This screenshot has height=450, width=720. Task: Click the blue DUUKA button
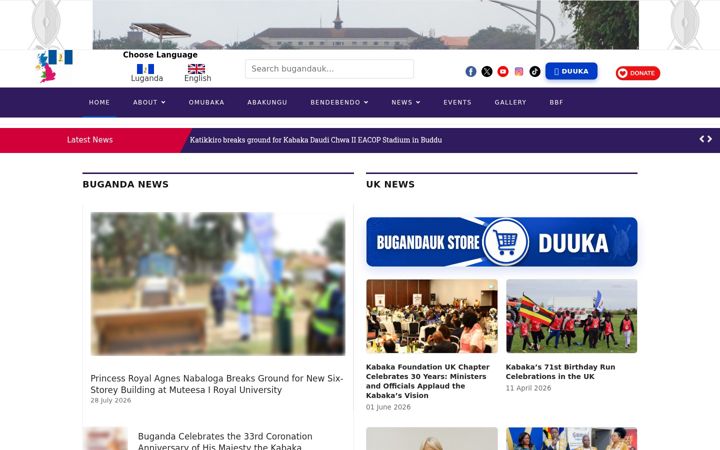571,71
